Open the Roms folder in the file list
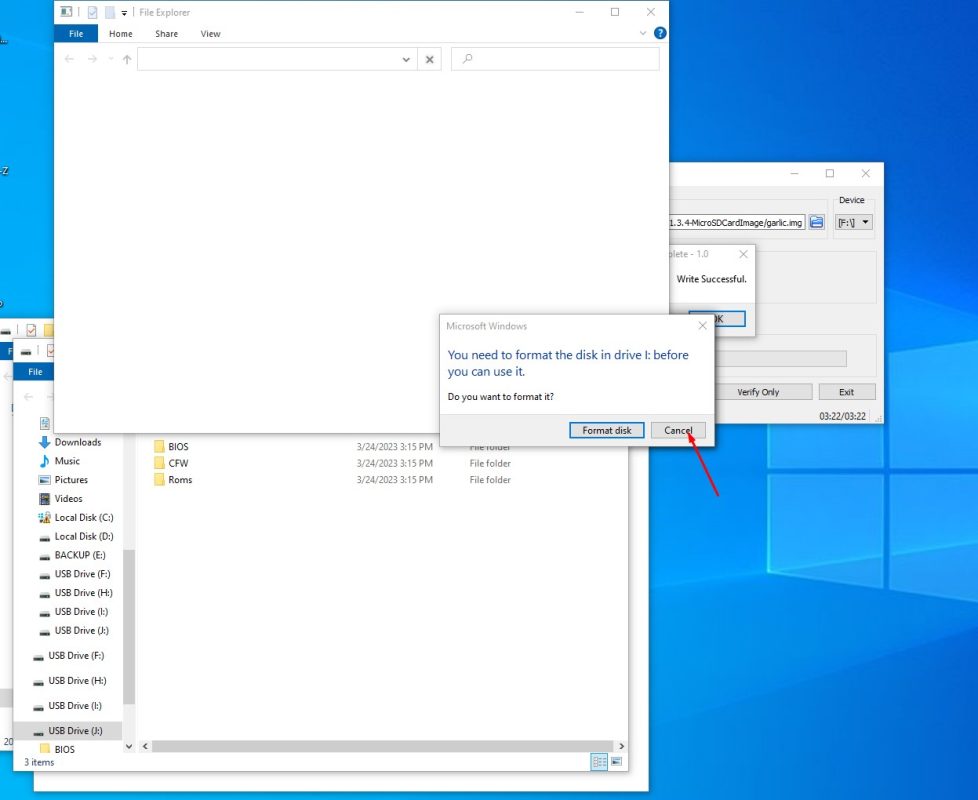978x800 pixels. (180, 480)
